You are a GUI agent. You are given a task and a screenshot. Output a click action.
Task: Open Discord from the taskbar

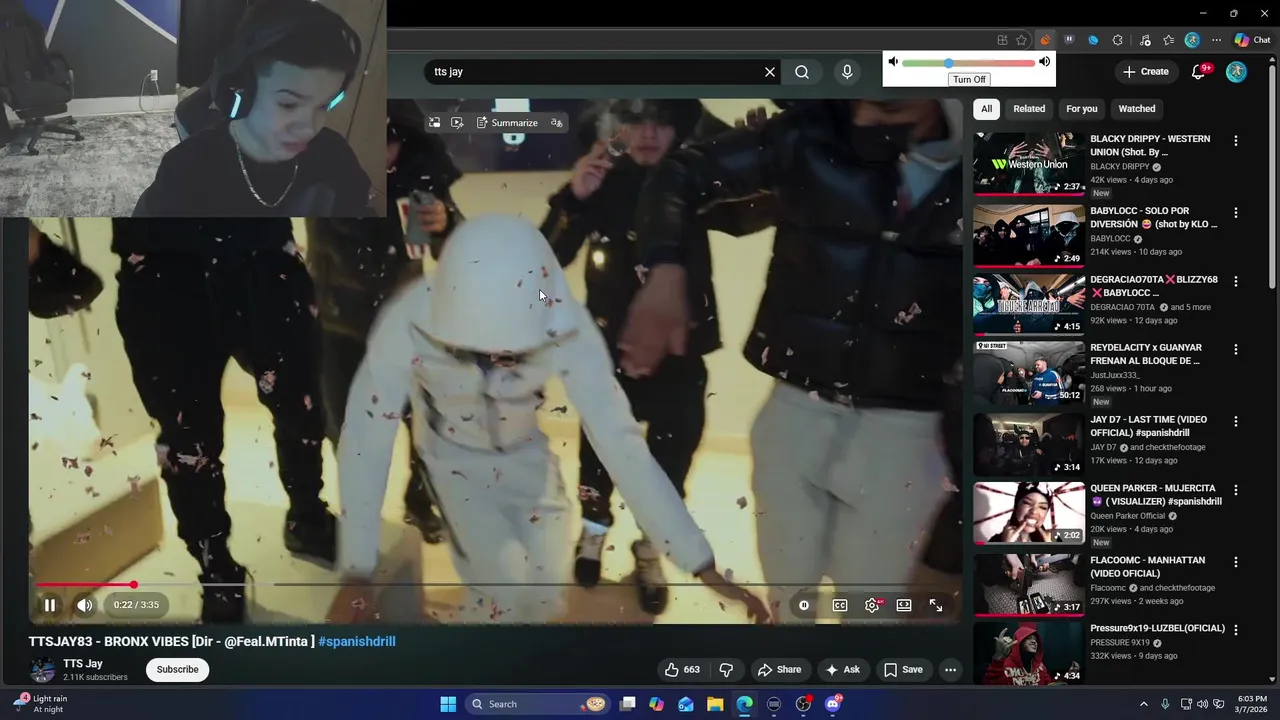833,704
